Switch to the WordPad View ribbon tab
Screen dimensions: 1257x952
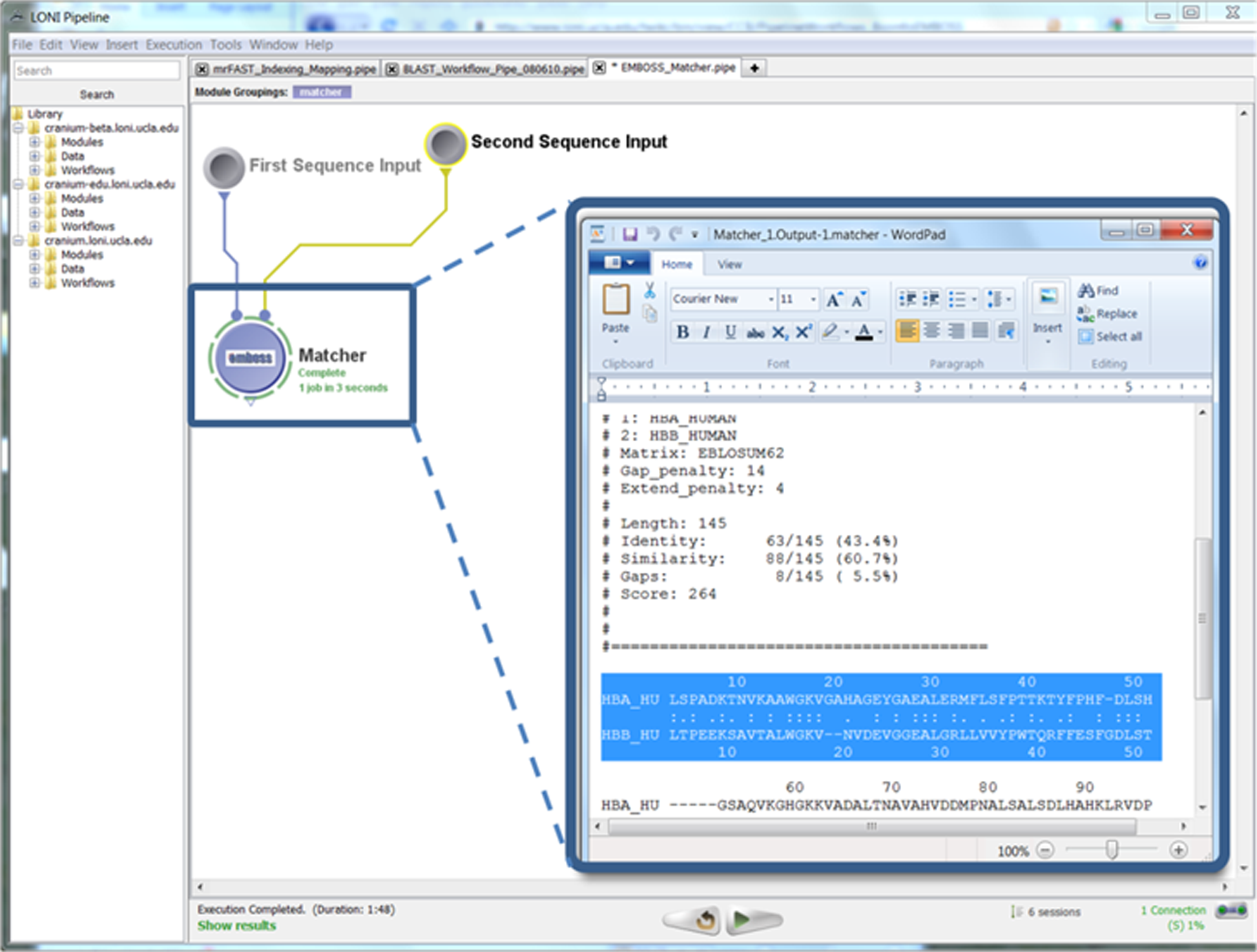(729, 264)
